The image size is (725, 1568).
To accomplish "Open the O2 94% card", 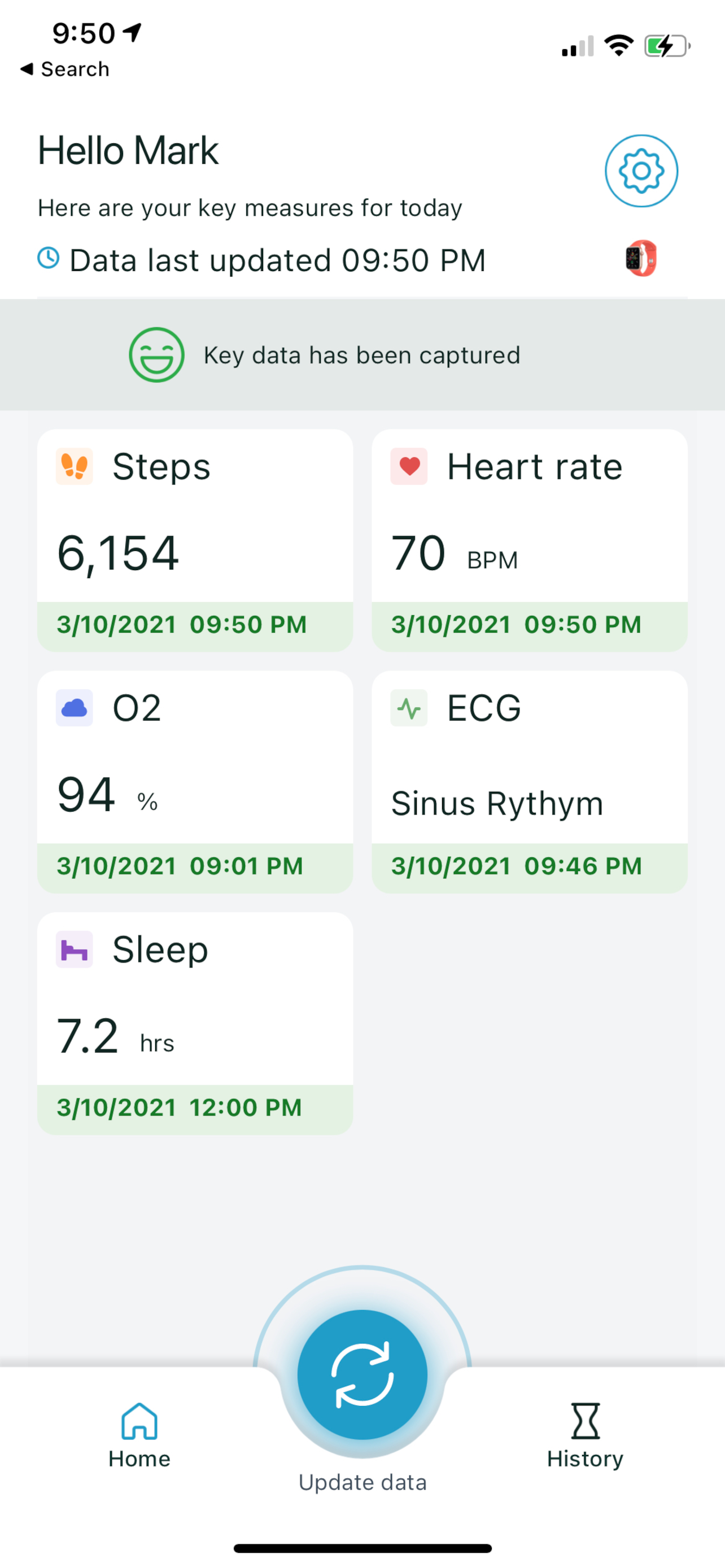I will click(x=195, y=782).
